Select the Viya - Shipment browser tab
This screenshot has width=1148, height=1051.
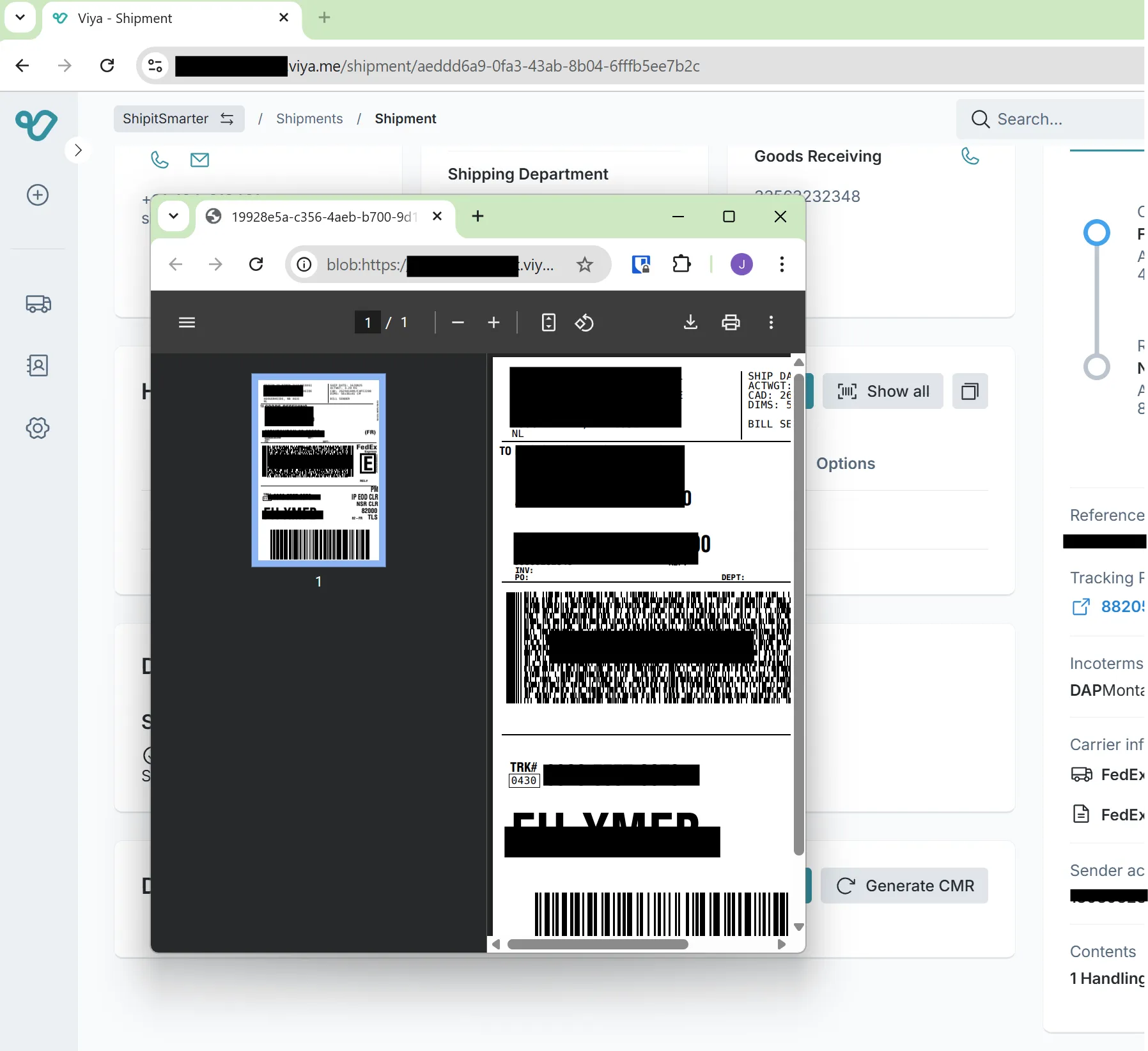pos(172,19)
